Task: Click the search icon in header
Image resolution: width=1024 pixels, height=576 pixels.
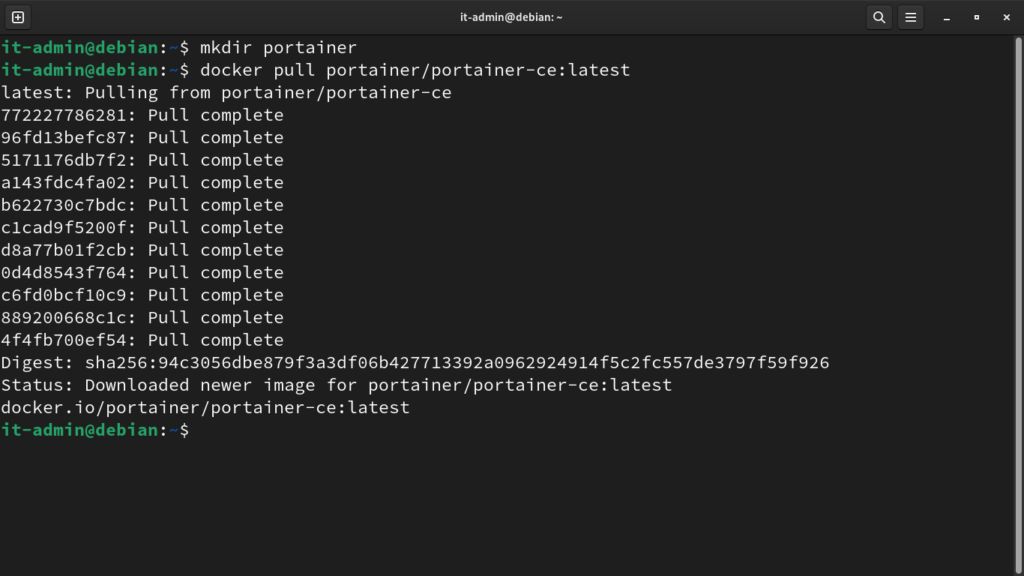Action: point(879,18)
